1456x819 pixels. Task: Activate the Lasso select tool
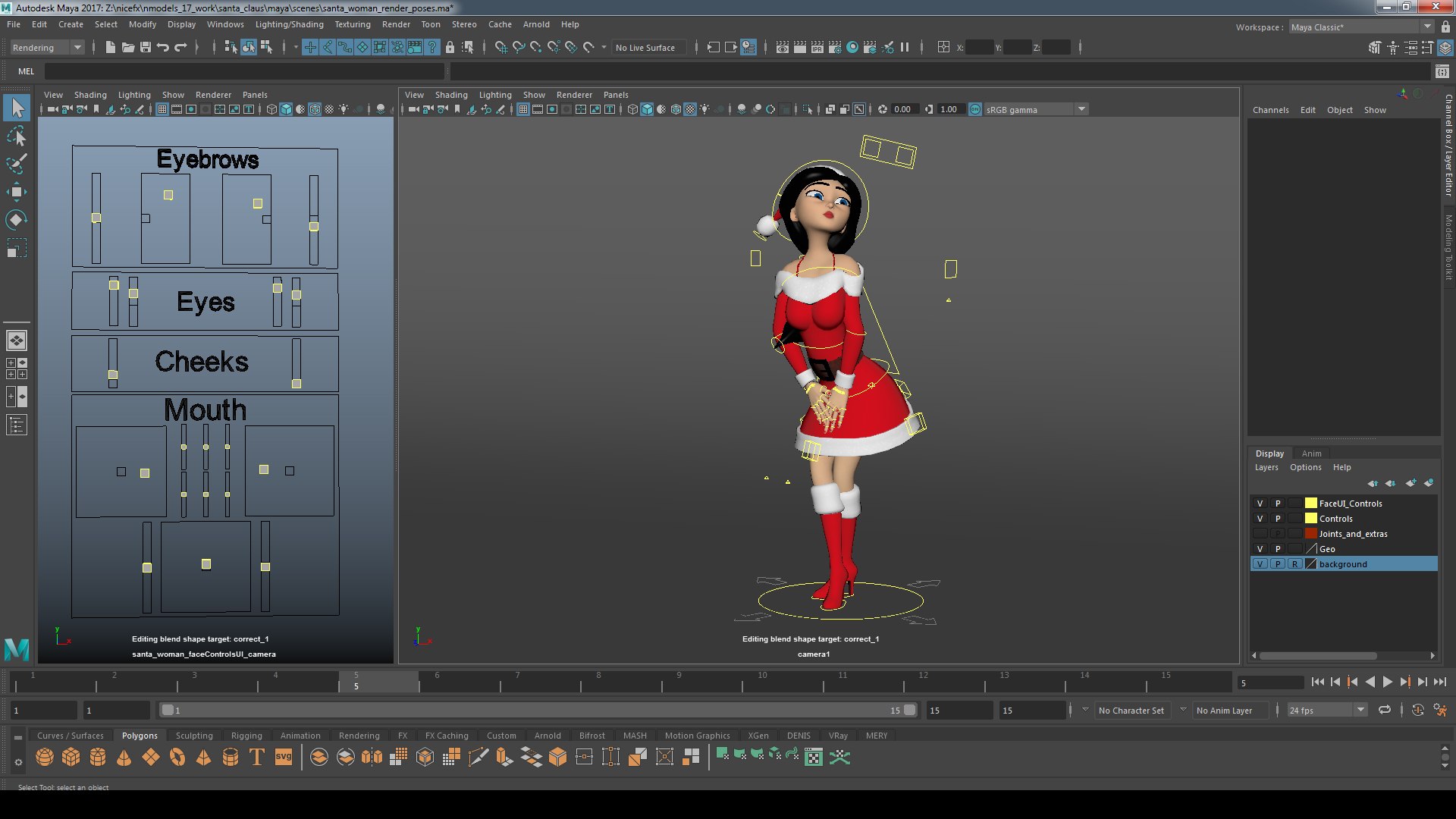click(17, 136)
